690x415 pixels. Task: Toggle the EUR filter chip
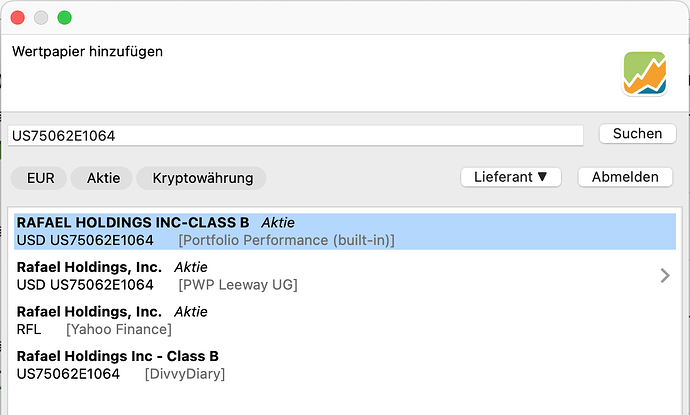(x=39, y=178)
